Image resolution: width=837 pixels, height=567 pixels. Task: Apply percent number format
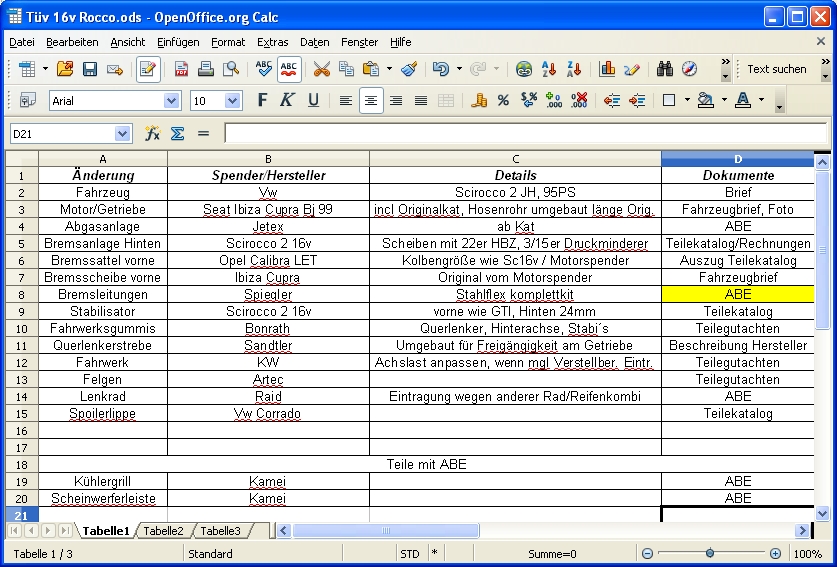tap(503, 100)
